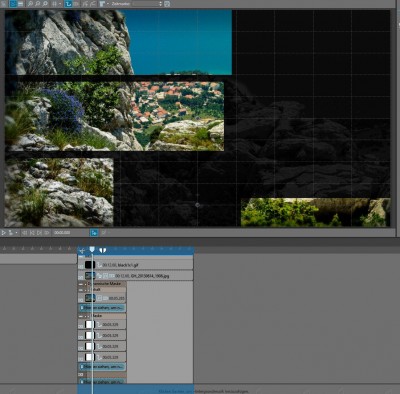The image size is (400, 394).
Task: Toggle the blue highlighted icon in the playback bar
Action: (x=94, y=233)
